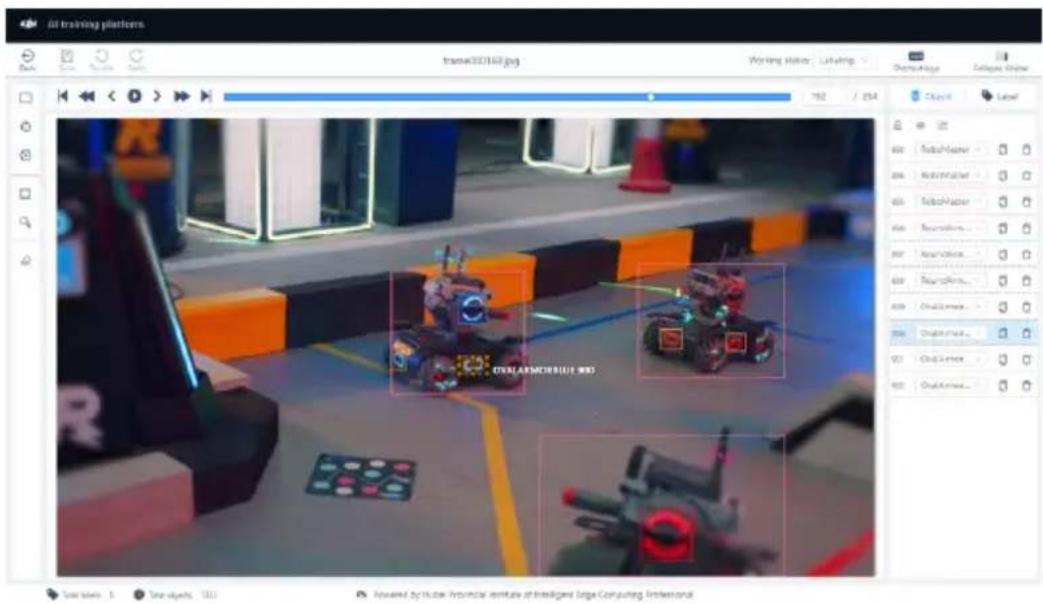The image size is (1043, 604).
Task: Activate the magnifier zoom tool
Action: [25, 222]
